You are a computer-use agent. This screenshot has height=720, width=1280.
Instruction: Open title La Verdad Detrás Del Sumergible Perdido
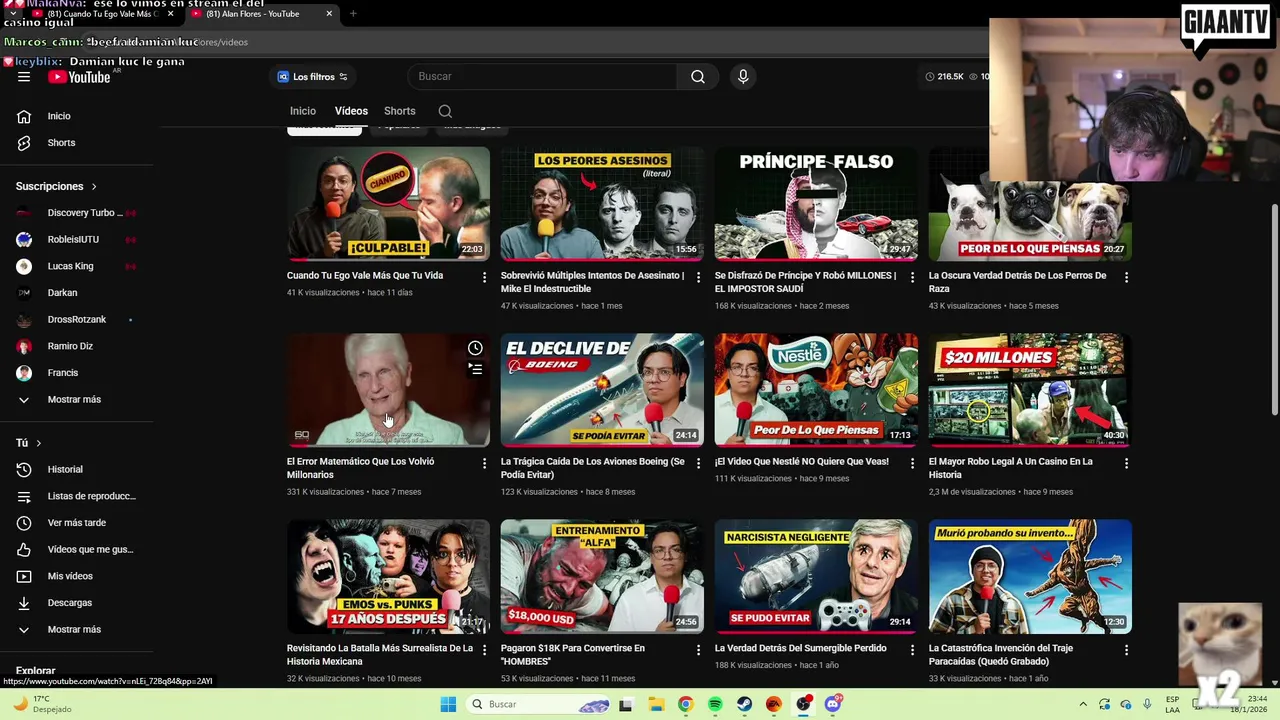800,648
